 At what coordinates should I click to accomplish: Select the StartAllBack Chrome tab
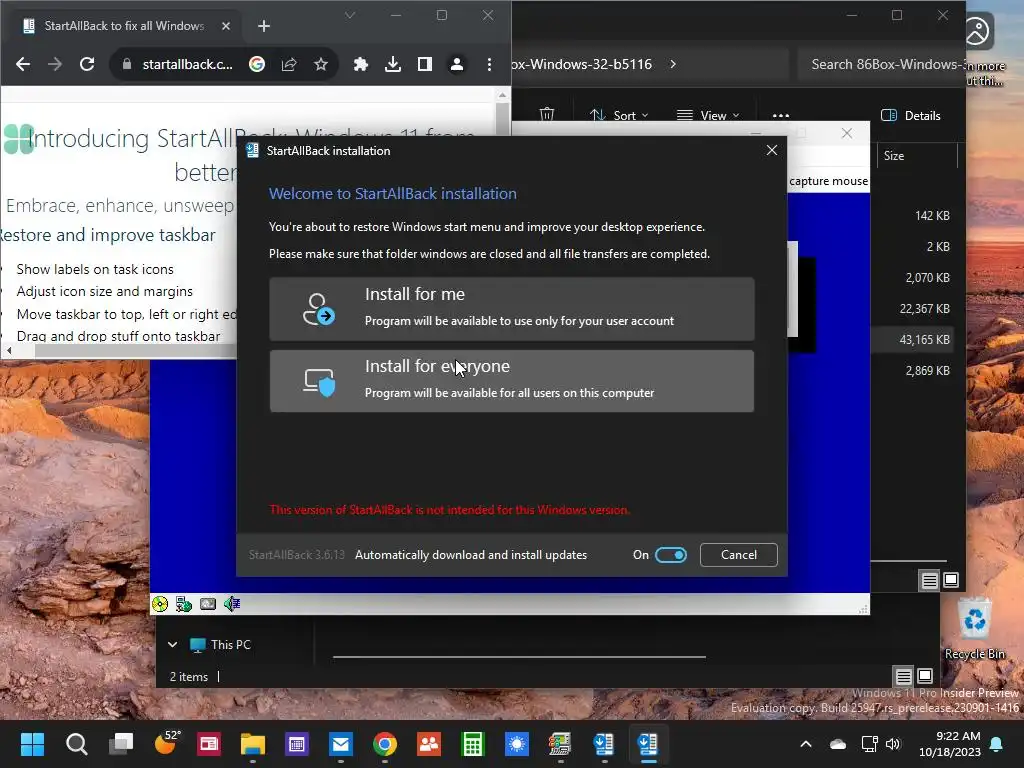coord(124,26)
